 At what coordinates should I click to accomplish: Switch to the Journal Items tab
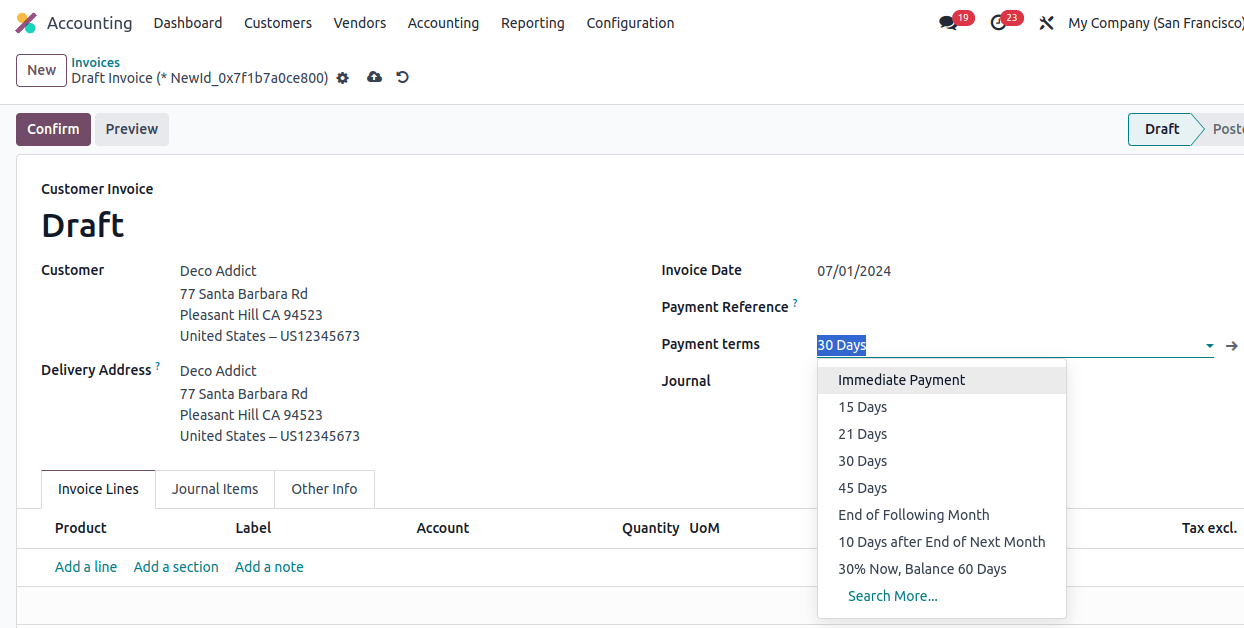click(x=215, y=489)
